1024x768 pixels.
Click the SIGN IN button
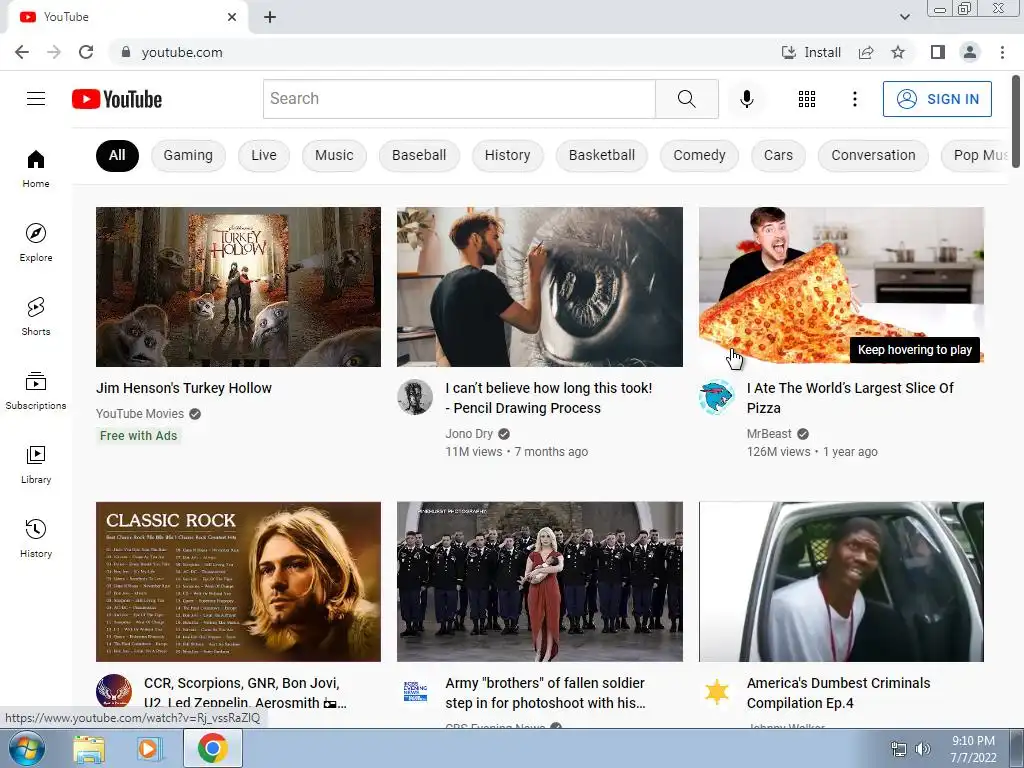click(937, 99)
